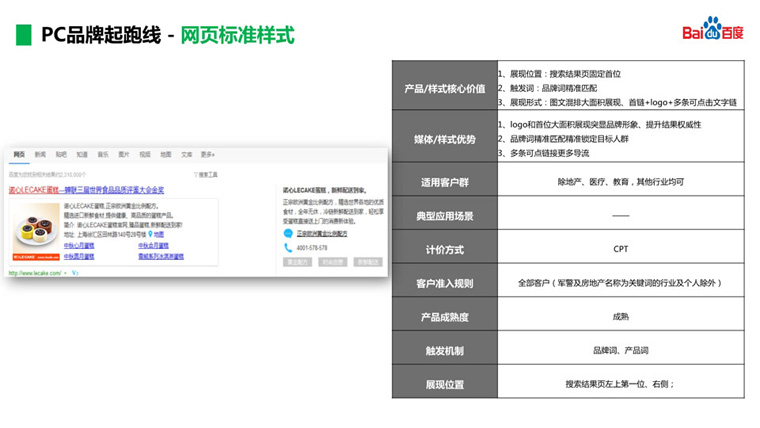Click the 媒体/样式优势 header cell
760x428 pixels.
coord(444,136)
